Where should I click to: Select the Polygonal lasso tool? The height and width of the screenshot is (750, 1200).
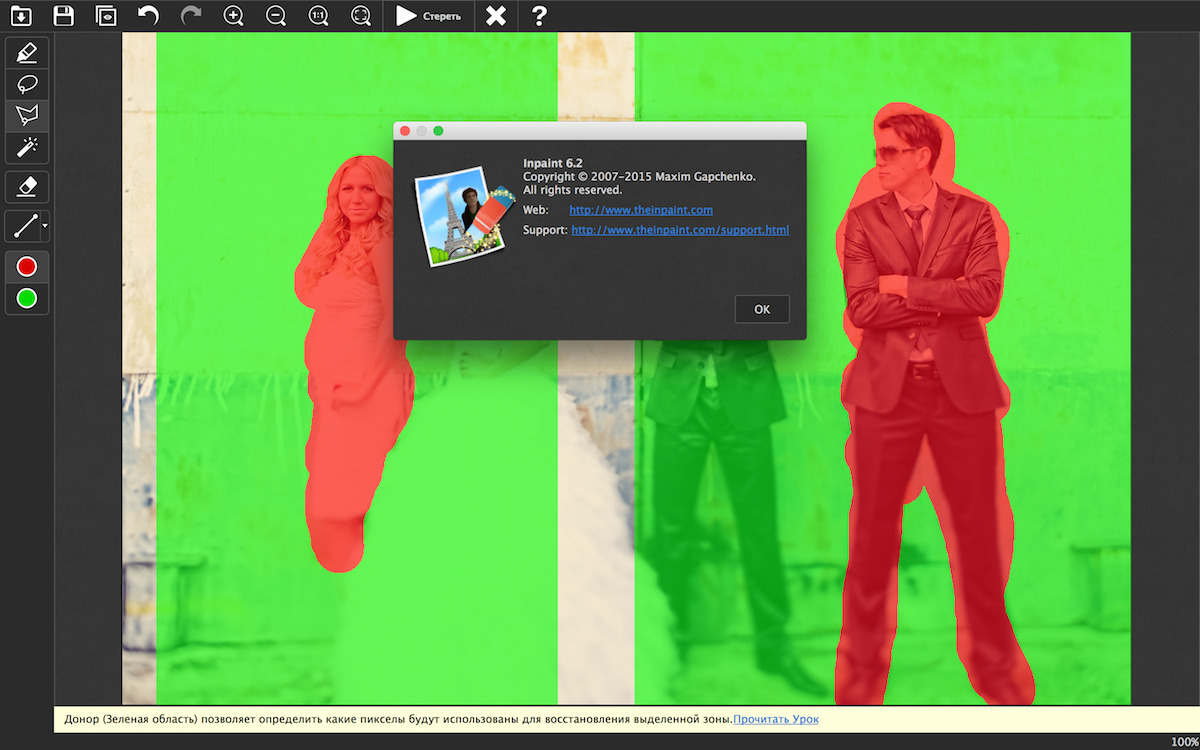coord(27,116)
